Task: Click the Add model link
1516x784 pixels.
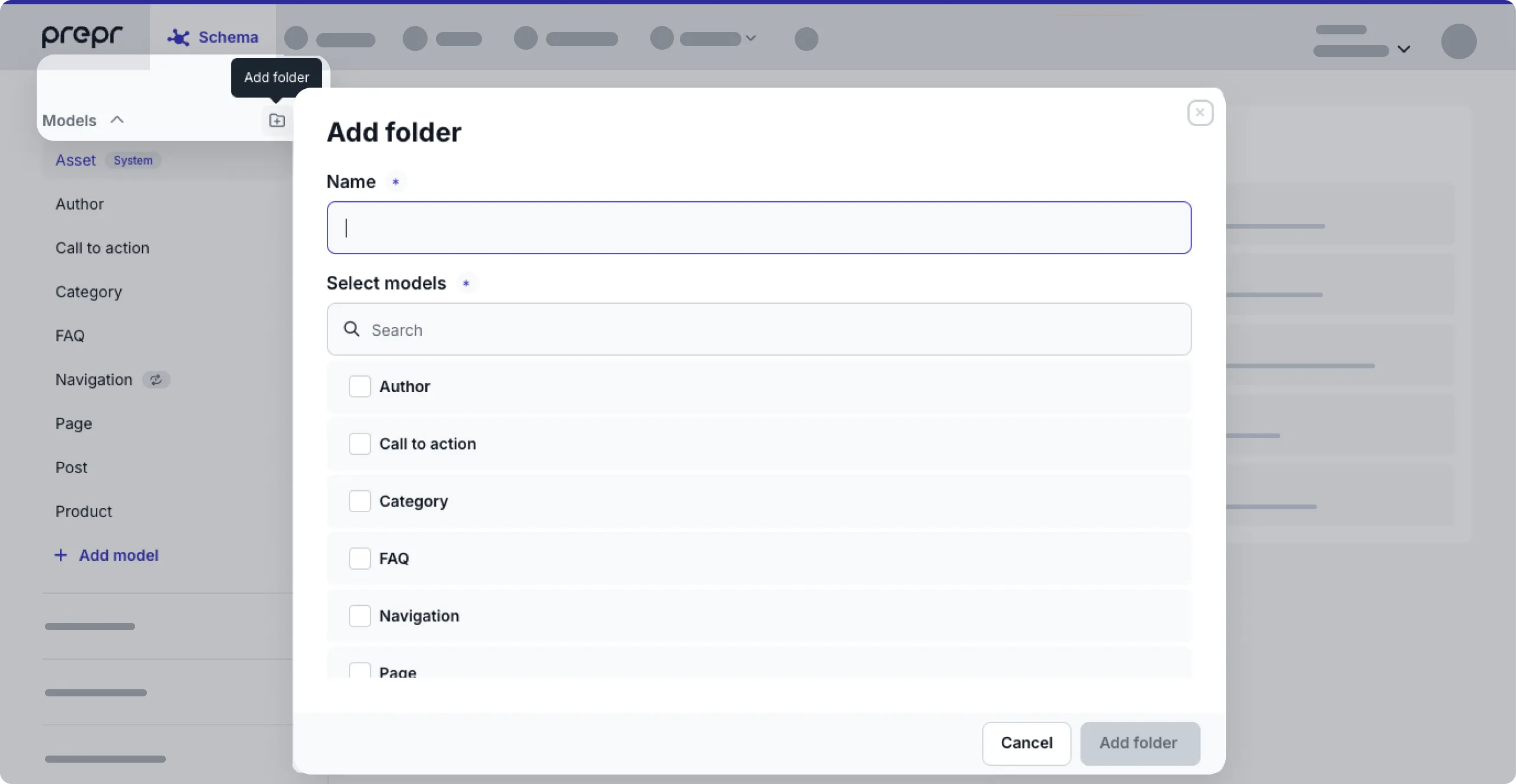Action: coord(118,555)
